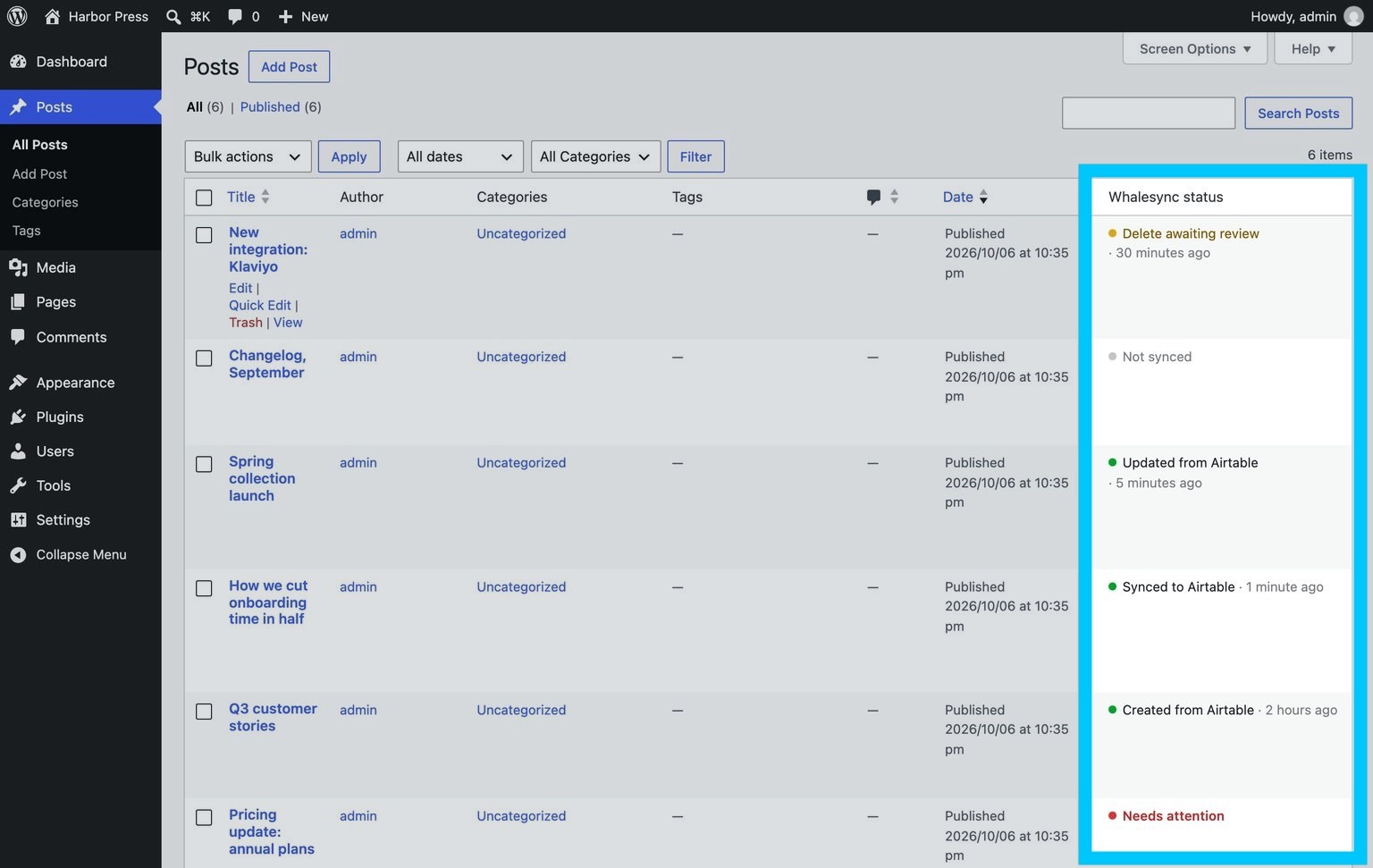Click the Search Posts button

pos(1298,114)
